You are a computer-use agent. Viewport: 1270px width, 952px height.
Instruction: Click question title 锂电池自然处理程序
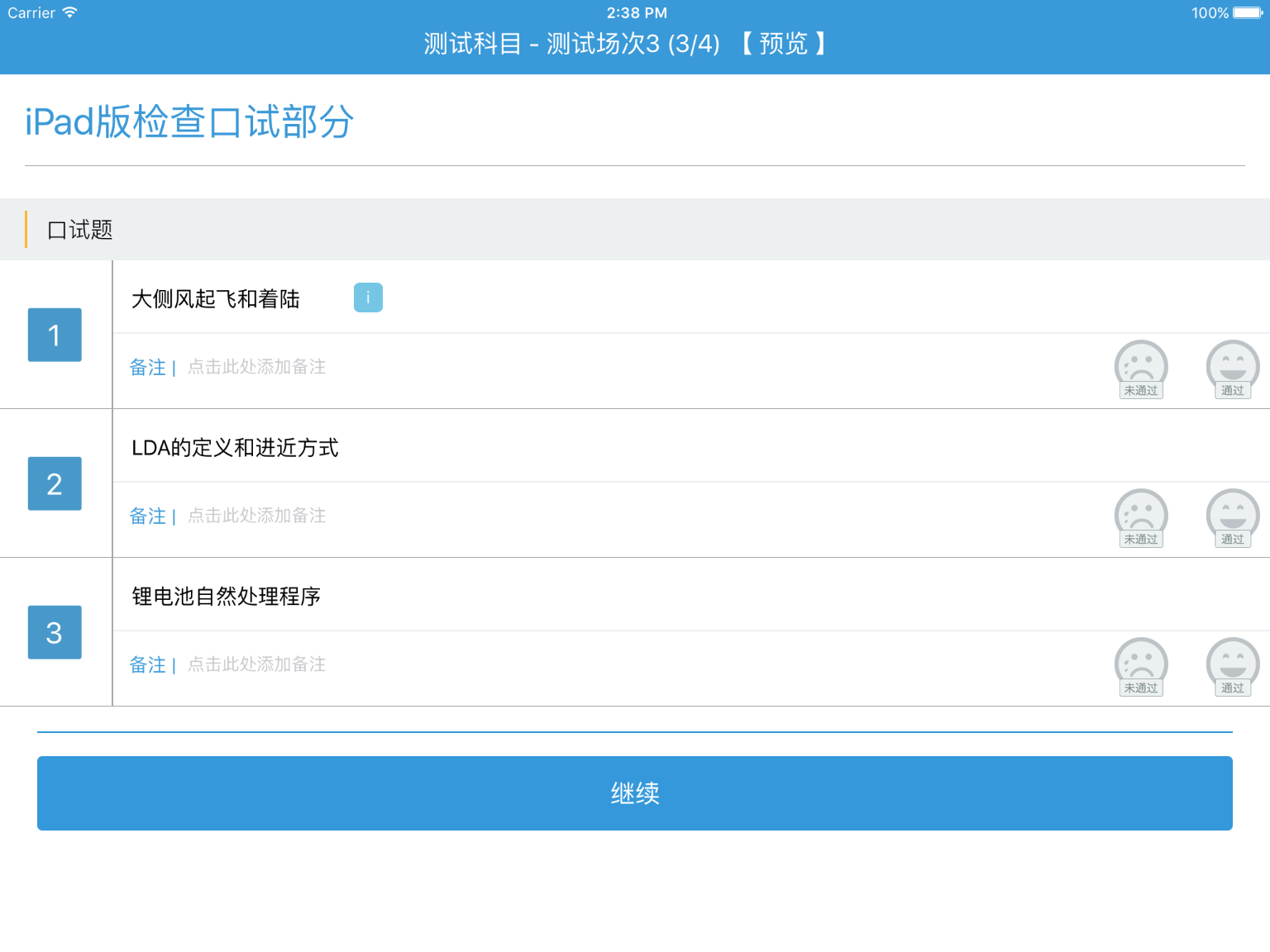(x=226, y=596)
